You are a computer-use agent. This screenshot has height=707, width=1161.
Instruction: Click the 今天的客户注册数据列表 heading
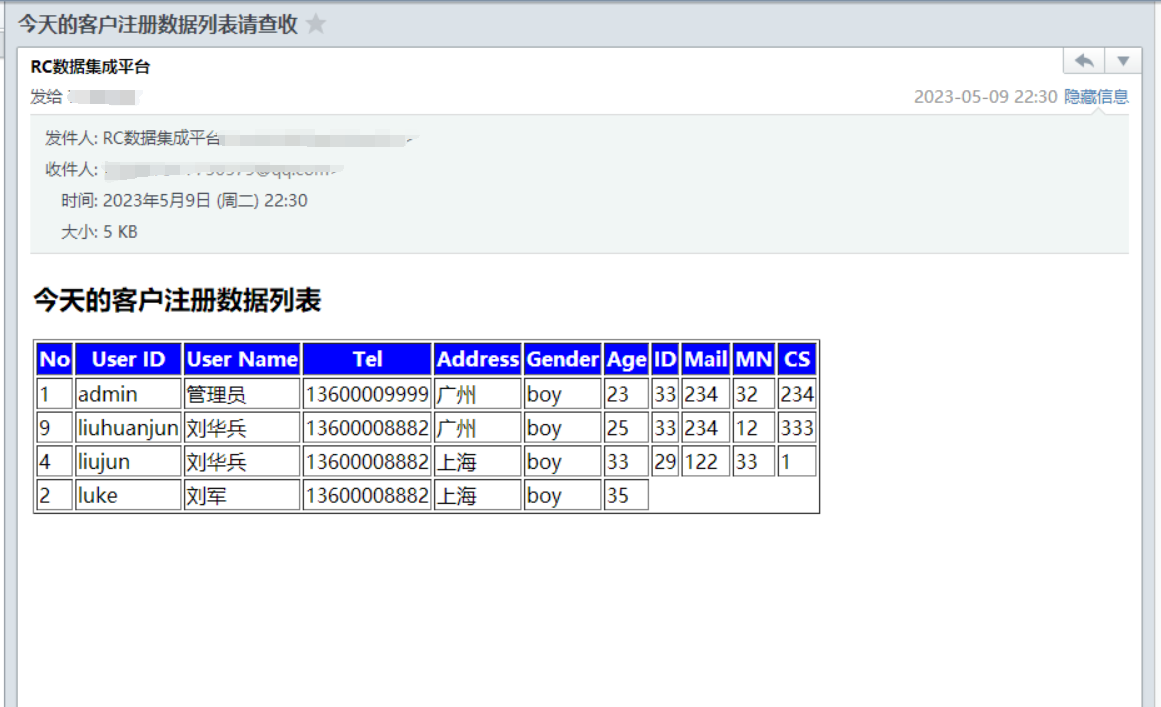pos(177,300)
